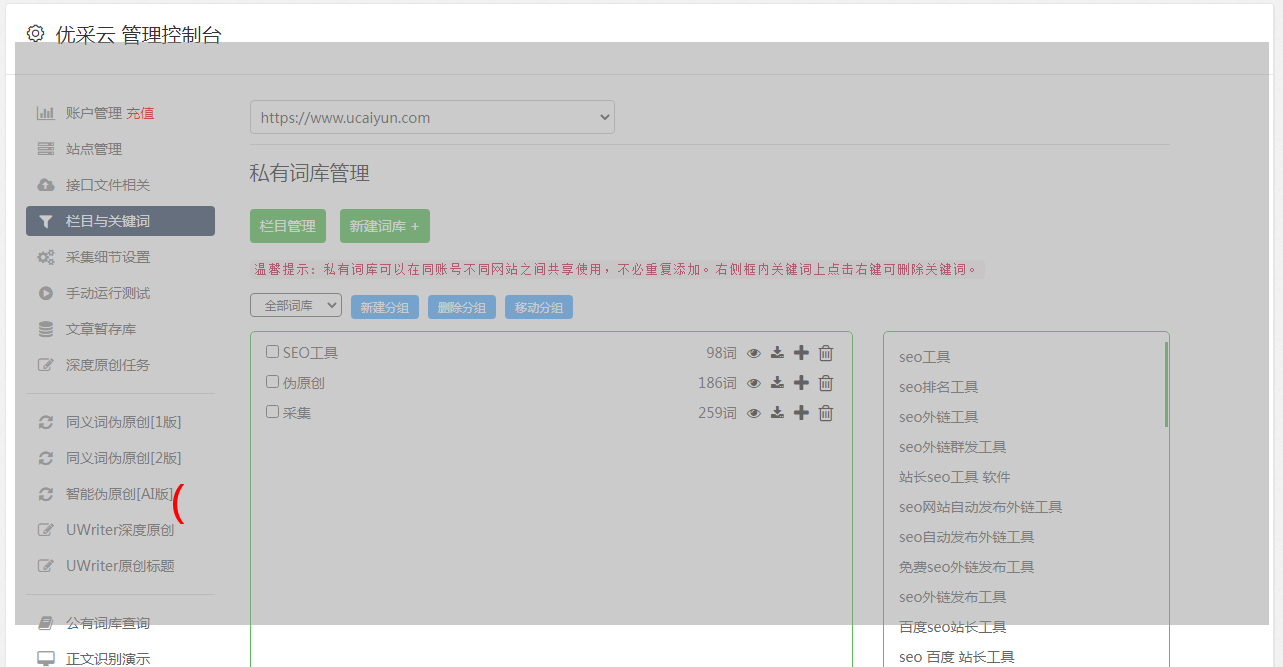The width and height of the screenshot is (1283, 667).
Task: Select keyword seo网站自动发布外链工具
Action: tap(980, 507)
